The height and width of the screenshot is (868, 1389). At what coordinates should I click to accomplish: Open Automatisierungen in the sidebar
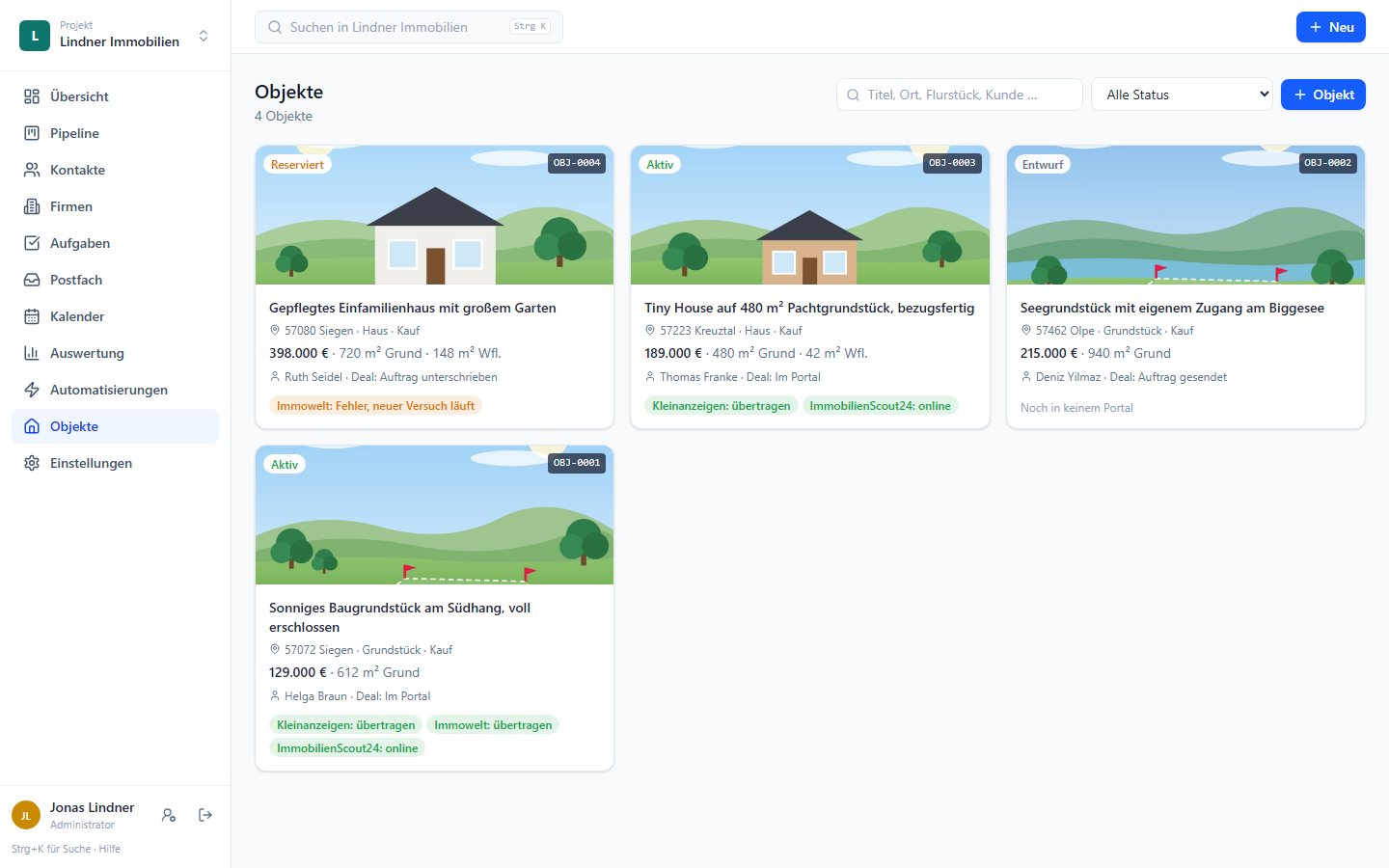pos(116,390)
